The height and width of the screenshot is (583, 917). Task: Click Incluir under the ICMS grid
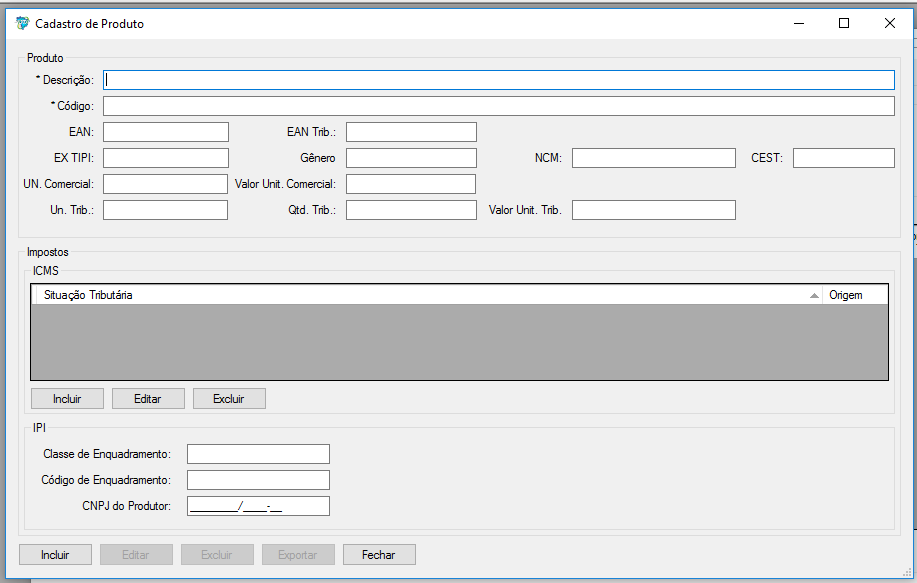pyautogui.click(x=67, y=399)
